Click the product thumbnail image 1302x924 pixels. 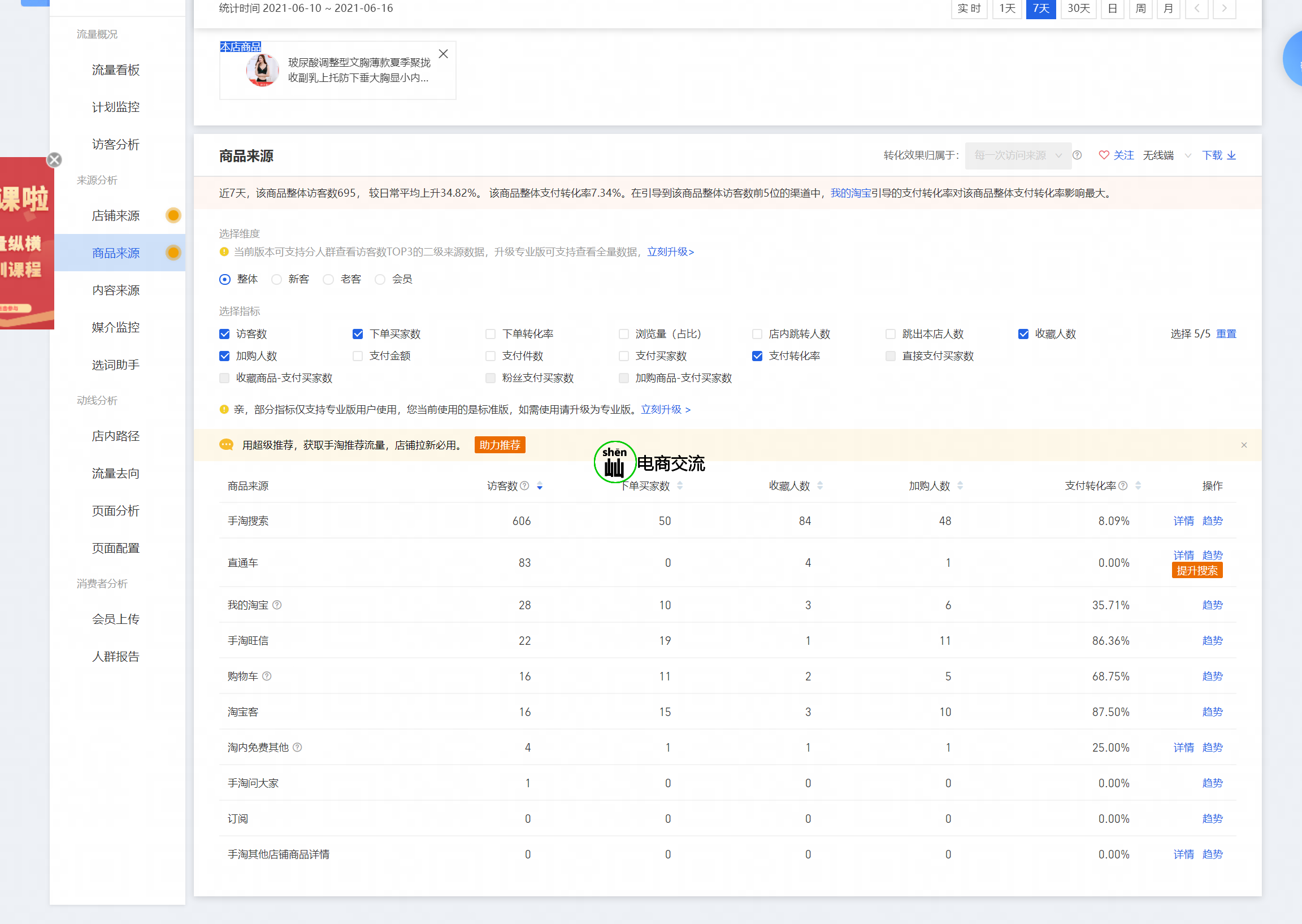(262, 70)
